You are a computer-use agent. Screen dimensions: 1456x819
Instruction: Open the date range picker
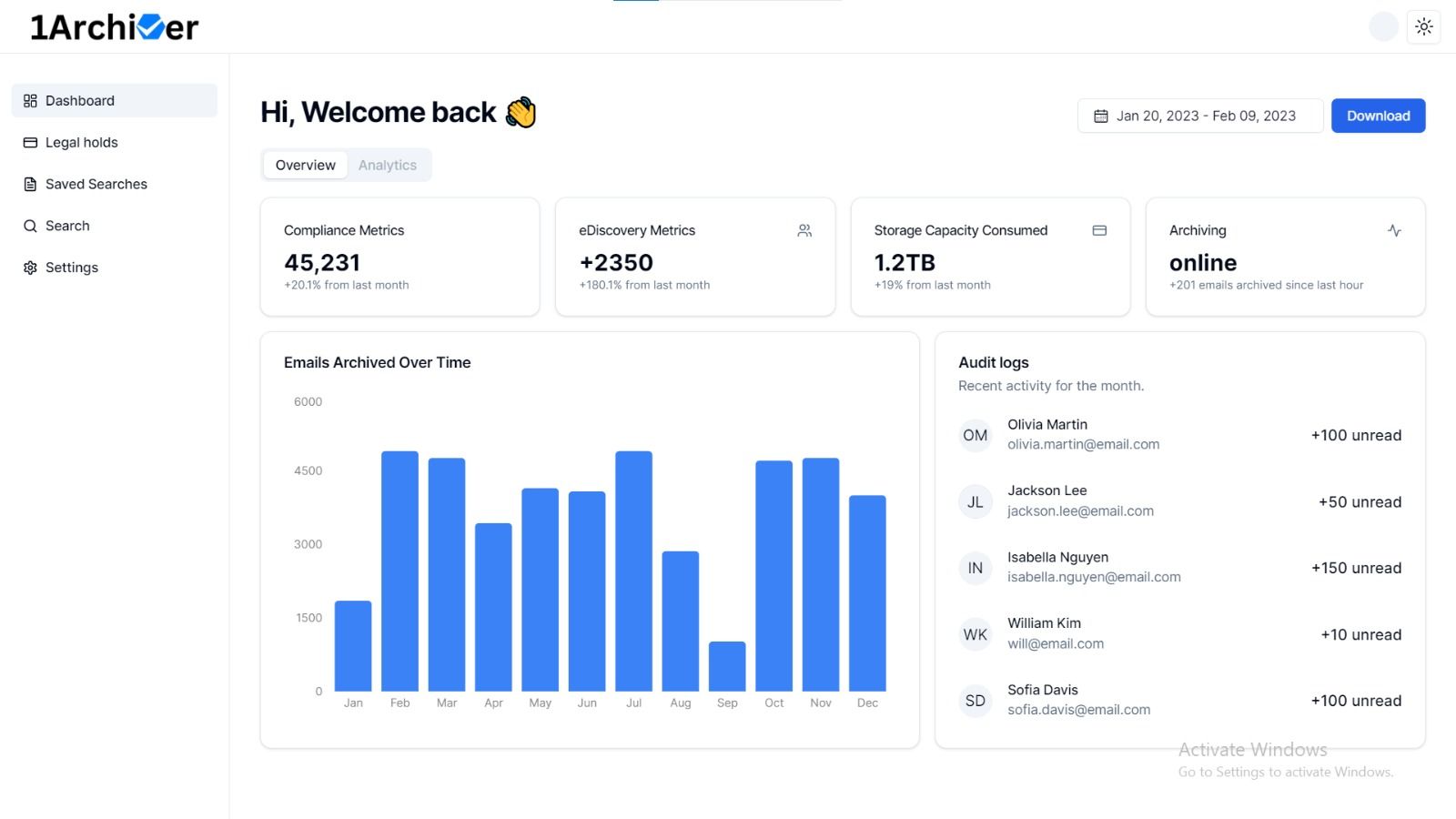click(x=1200, y=116)
